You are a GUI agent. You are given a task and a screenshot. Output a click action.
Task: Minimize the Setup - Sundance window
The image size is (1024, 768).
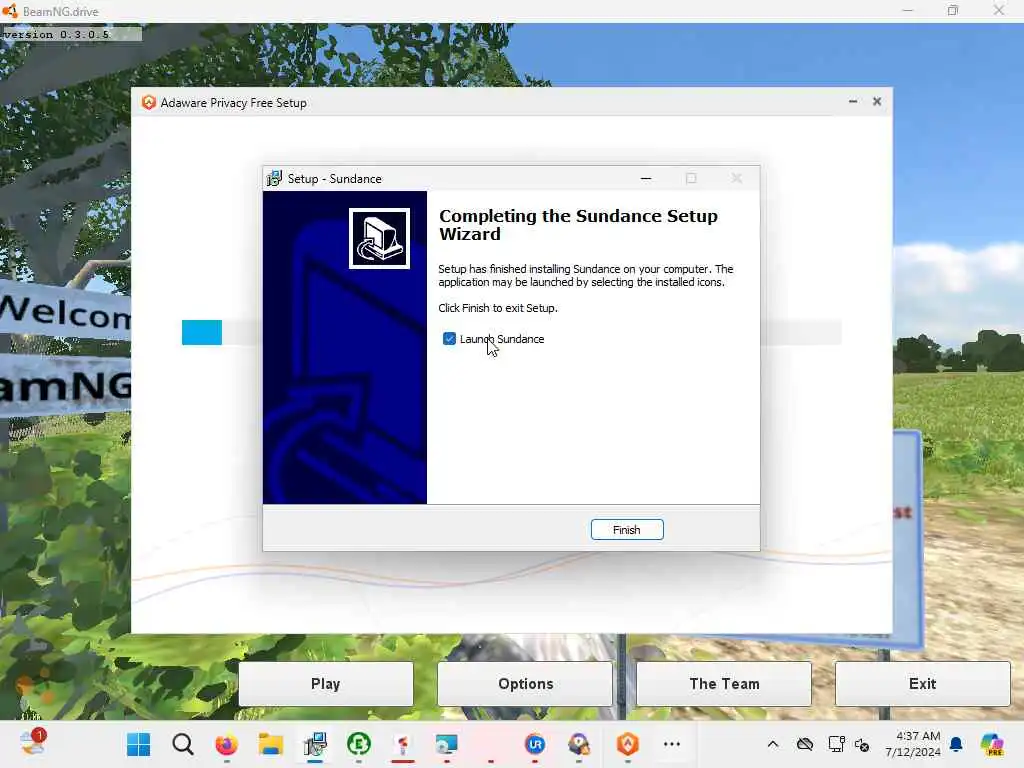646,178
